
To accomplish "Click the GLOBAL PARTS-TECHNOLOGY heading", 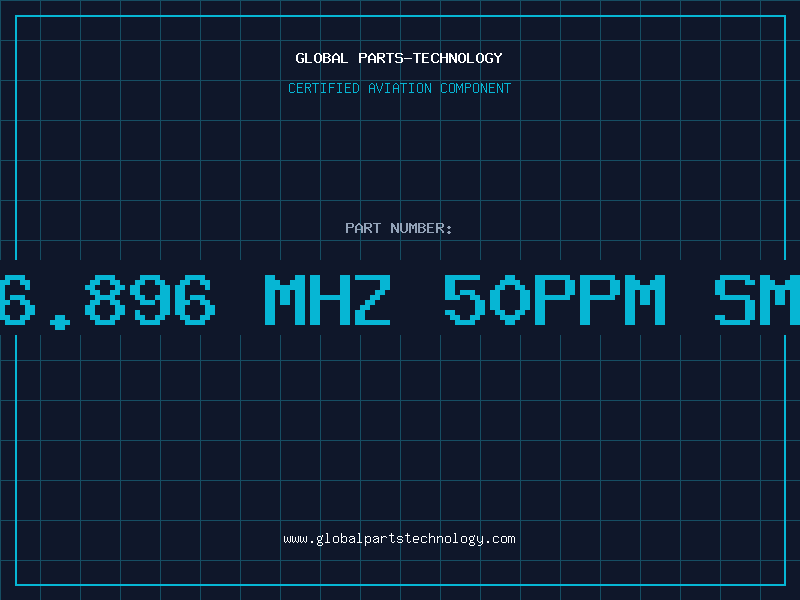I will 399,58.
